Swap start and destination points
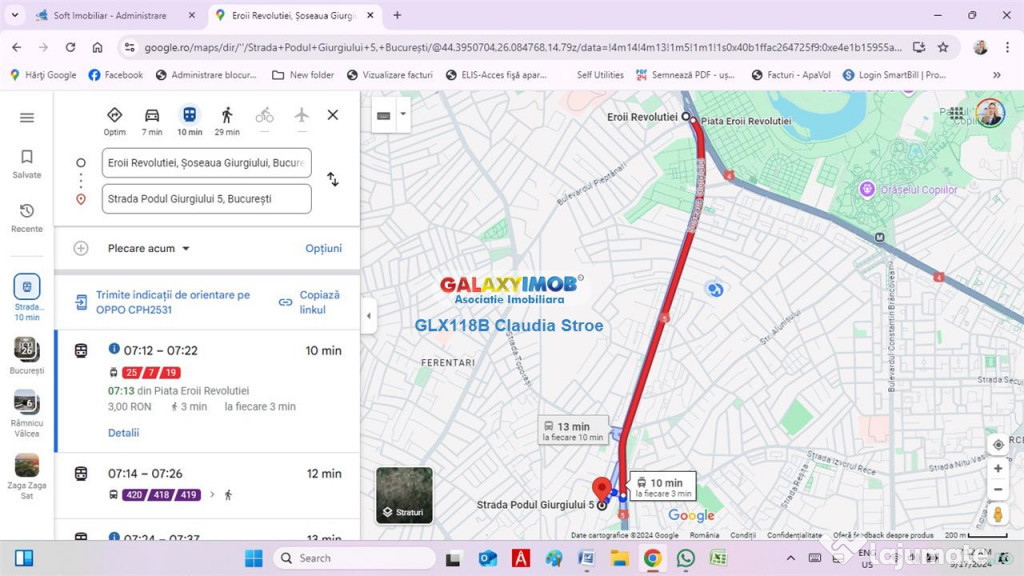The width and height of the screenshot is (1024, 576). (x=332, y=179)
